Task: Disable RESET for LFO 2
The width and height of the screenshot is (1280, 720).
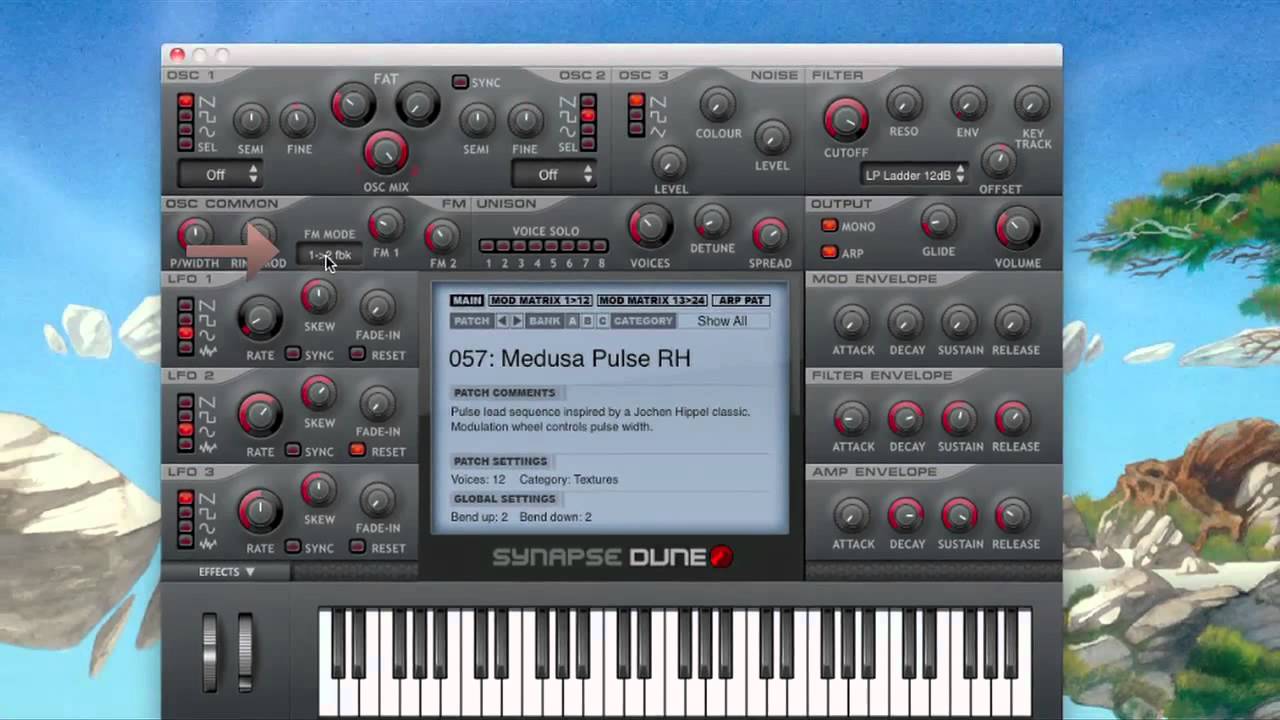Action: (357, 451)
